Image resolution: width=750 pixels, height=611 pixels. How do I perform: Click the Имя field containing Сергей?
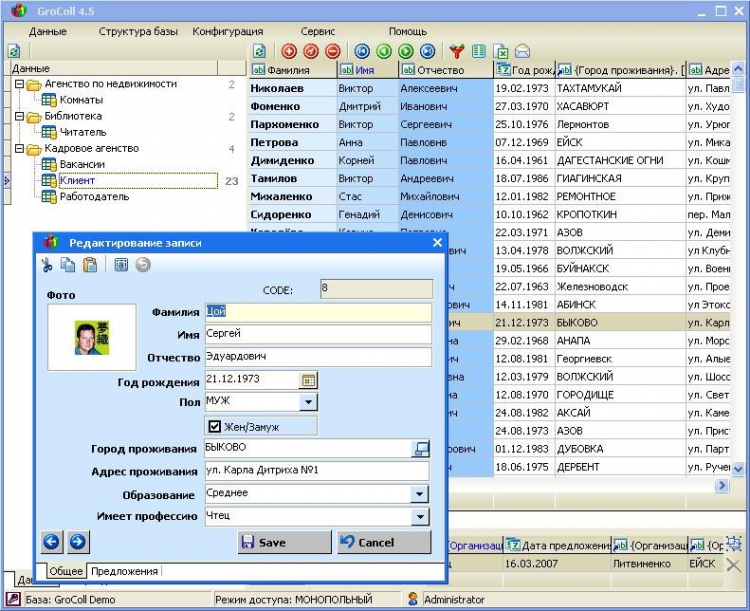[319, 334]
